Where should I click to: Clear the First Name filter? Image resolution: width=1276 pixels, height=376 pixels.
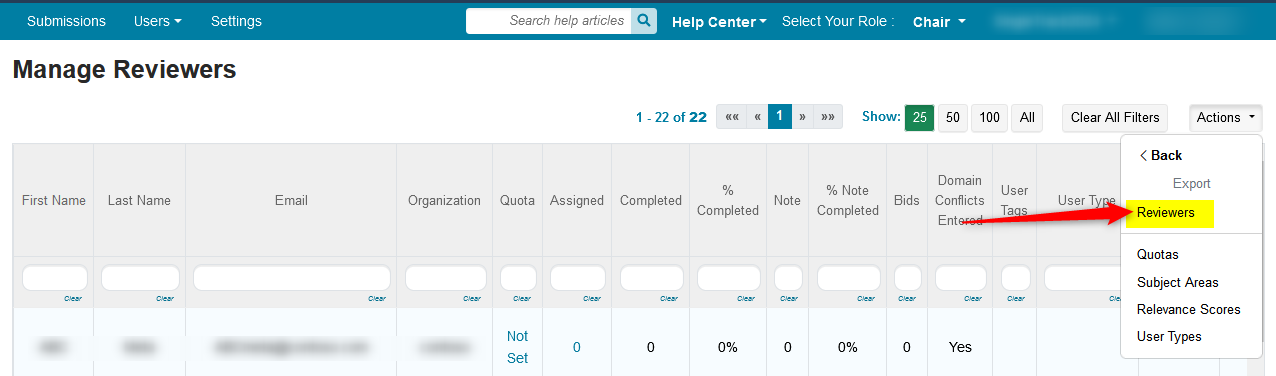[73, 298]
